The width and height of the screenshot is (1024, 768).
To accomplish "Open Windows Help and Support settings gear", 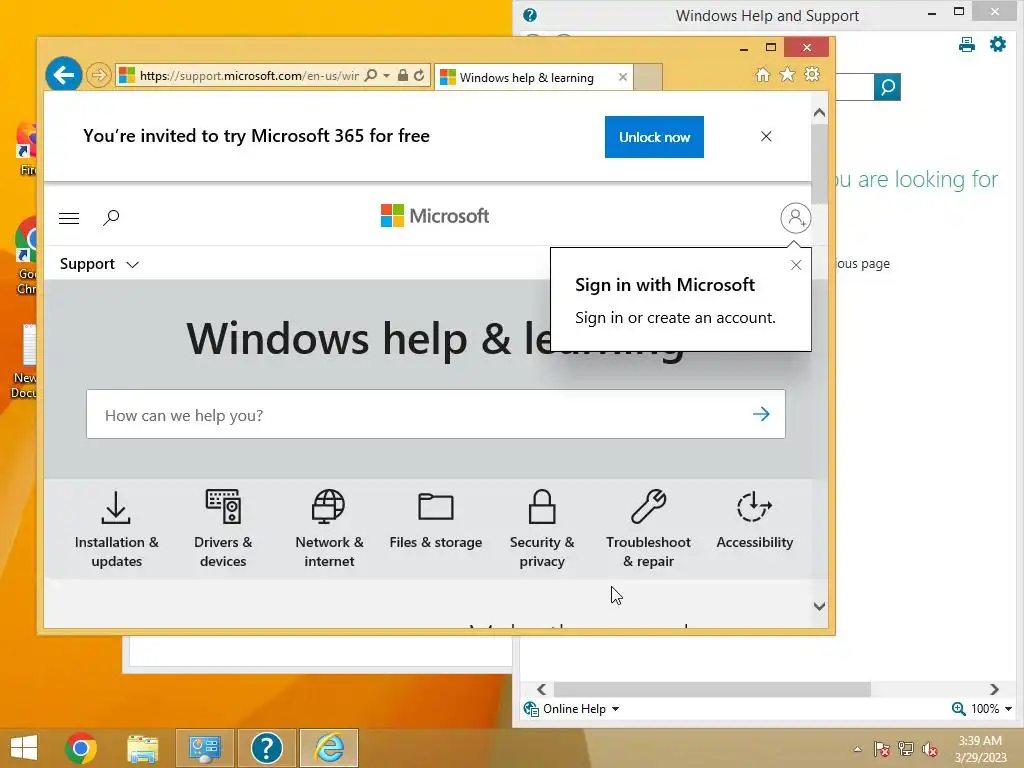I will pyautogui.click(x=997, y=44).
